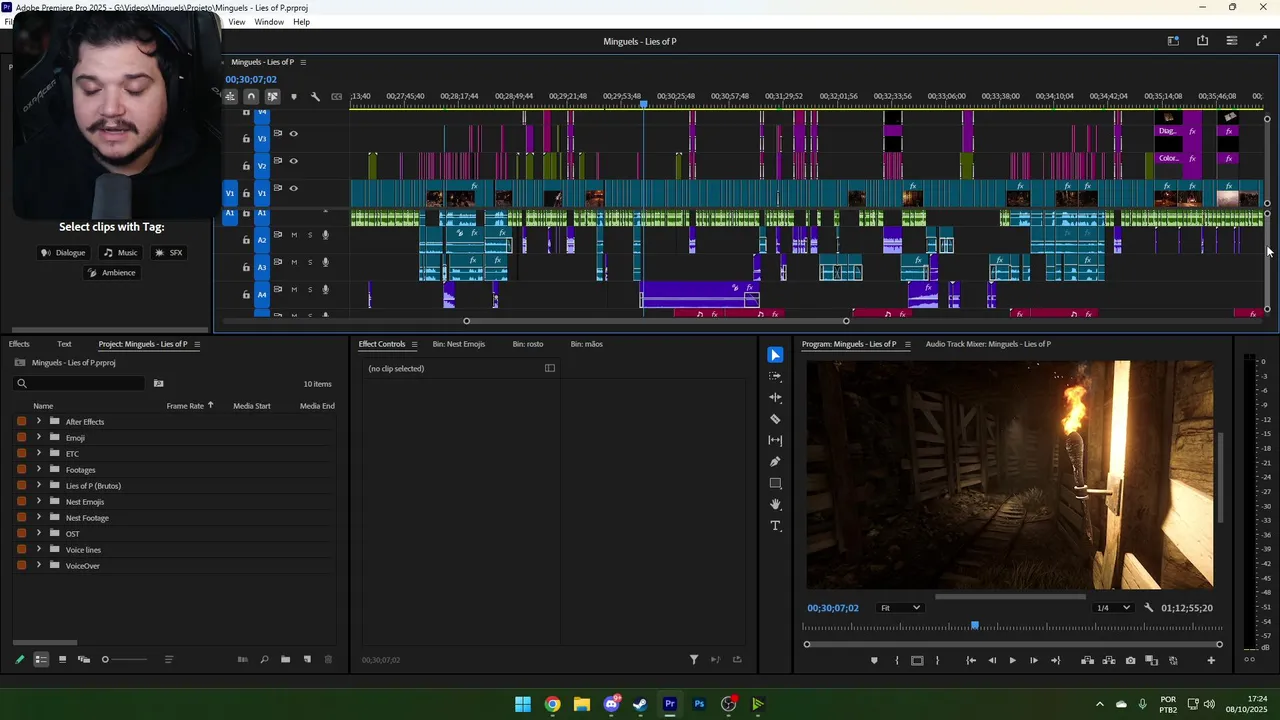Viewport: 1280px width, 720px height.
Task: Click the filter funnel in Effect Controls
Action: tap(694, 660)
